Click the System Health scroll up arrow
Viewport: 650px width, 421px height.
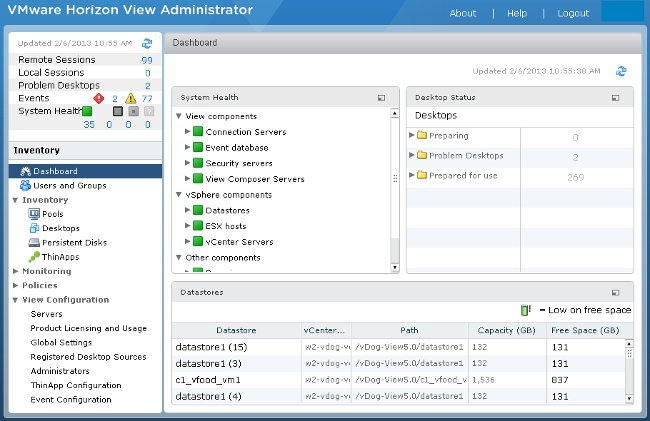[x=395, y=113]
